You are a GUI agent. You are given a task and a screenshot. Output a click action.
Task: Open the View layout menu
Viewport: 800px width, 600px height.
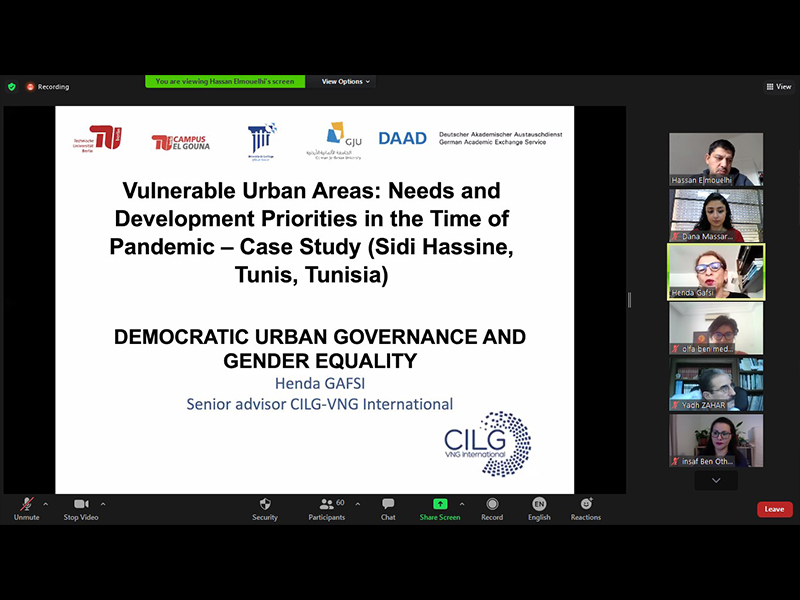pos(779,87)
